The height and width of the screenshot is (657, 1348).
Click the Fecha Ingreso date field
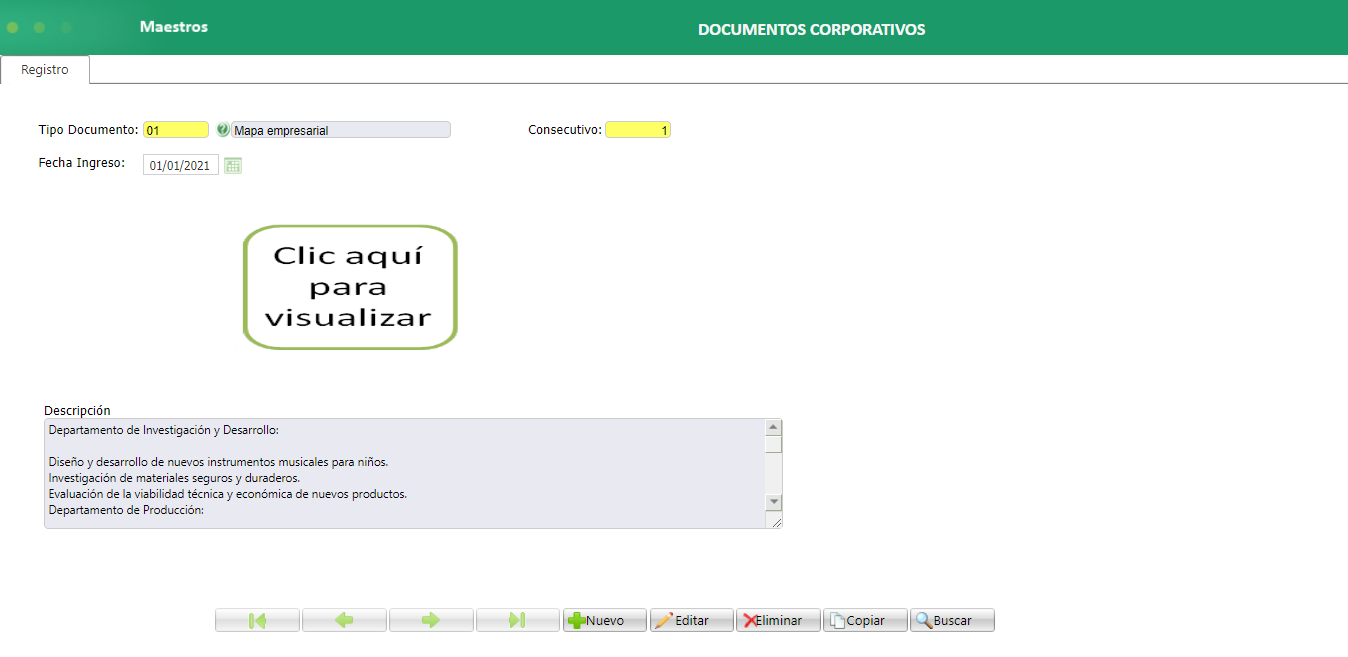pos(179,164)
